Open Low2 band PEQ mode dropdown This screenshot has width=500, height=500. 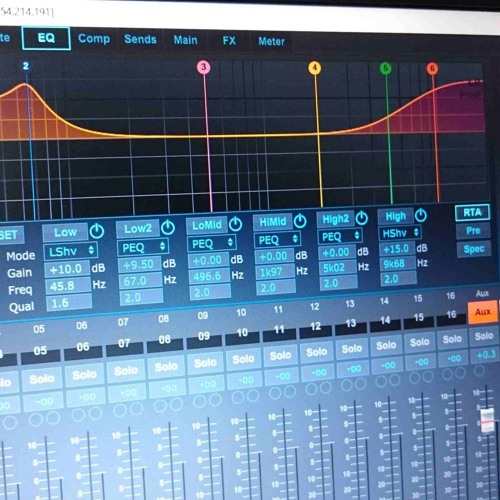tap(143, 247)
